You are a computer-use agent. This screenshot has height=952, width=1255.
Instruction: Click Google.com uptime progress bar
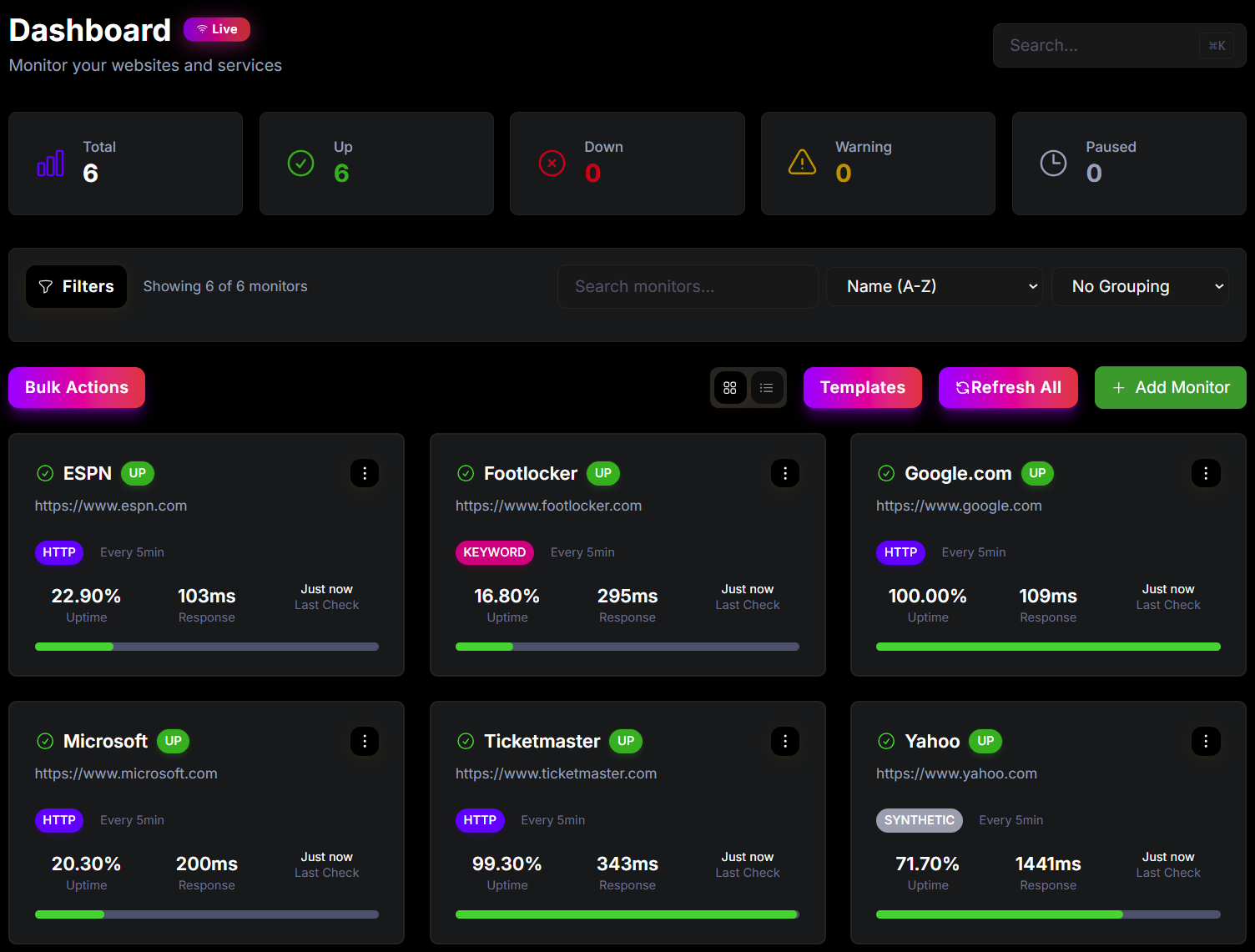coord(1048,647)
